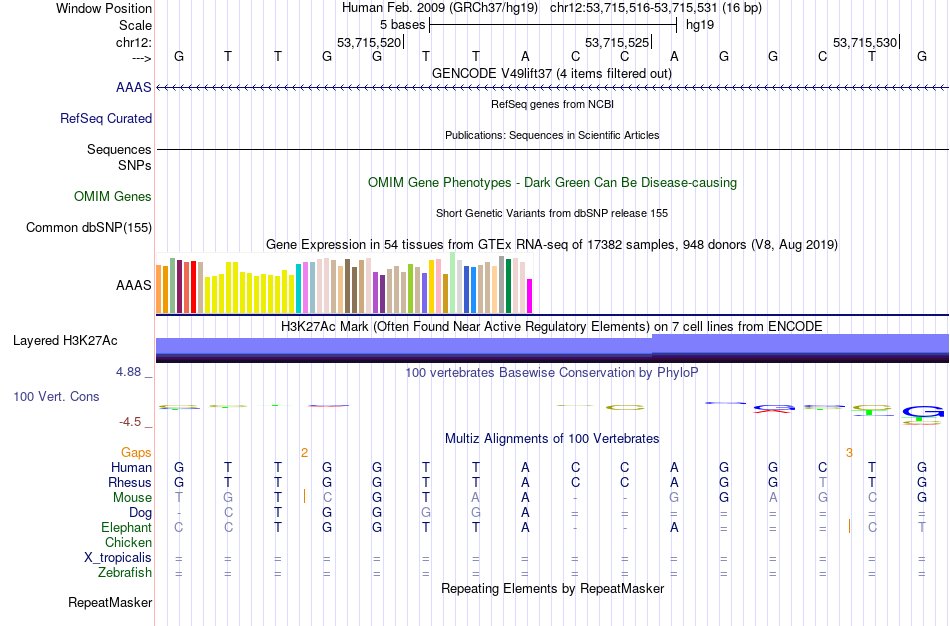Select position marker 53,715,520

click(369, 42)
